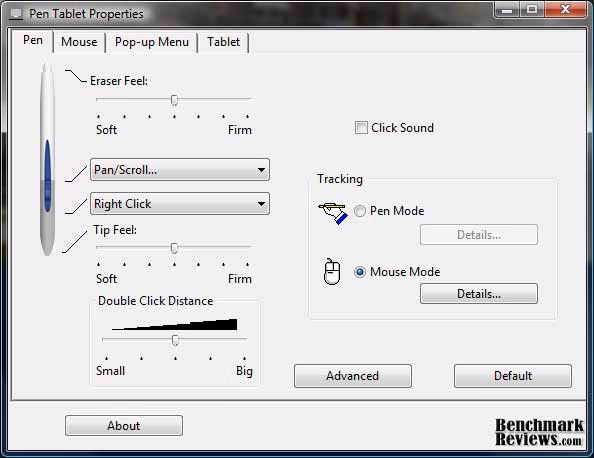Switch to the Pop-up Menu tab

(152, 42)
